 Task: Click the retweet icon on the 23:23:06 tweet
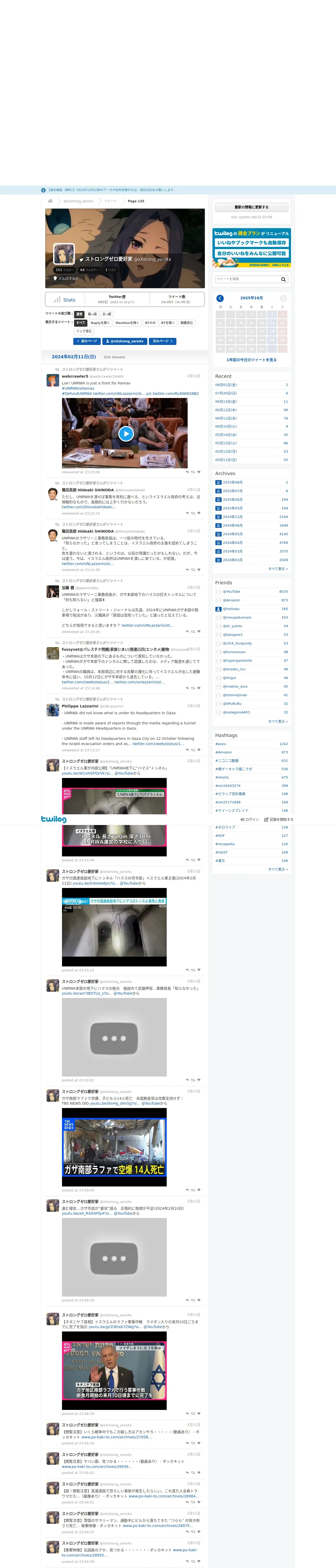(x=193, y=472)
